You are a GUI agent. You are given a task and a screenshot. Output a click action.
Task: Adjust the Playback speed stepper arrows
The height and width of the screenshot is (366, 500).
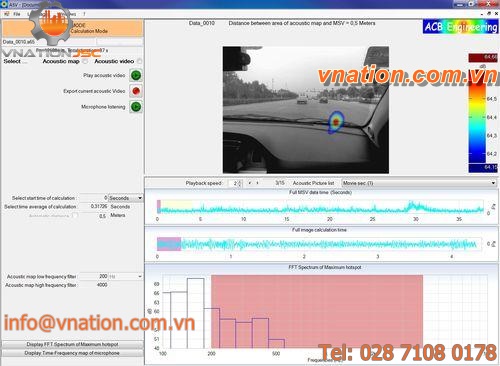239,183
